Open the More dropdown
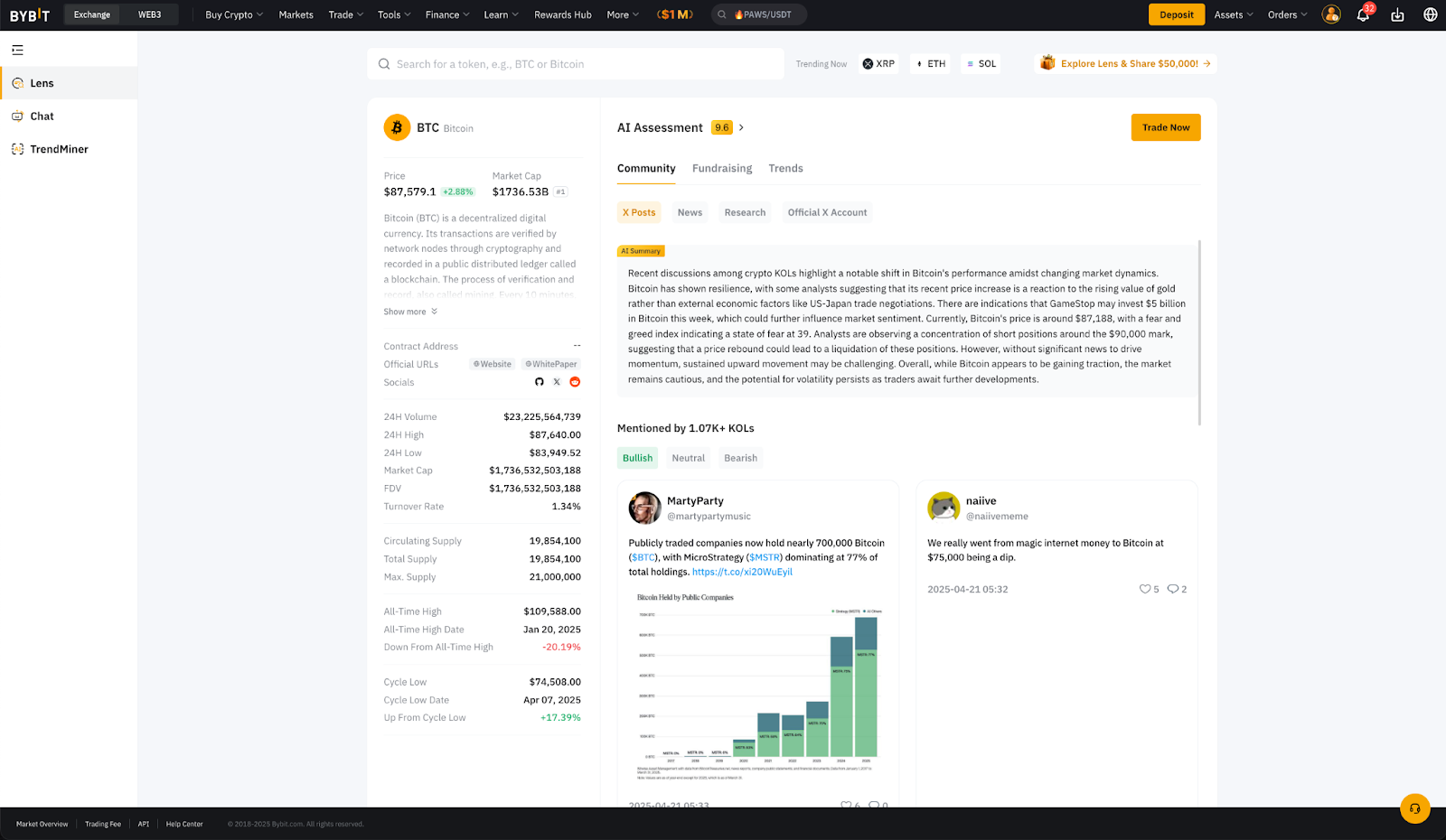 pos(623,14)
